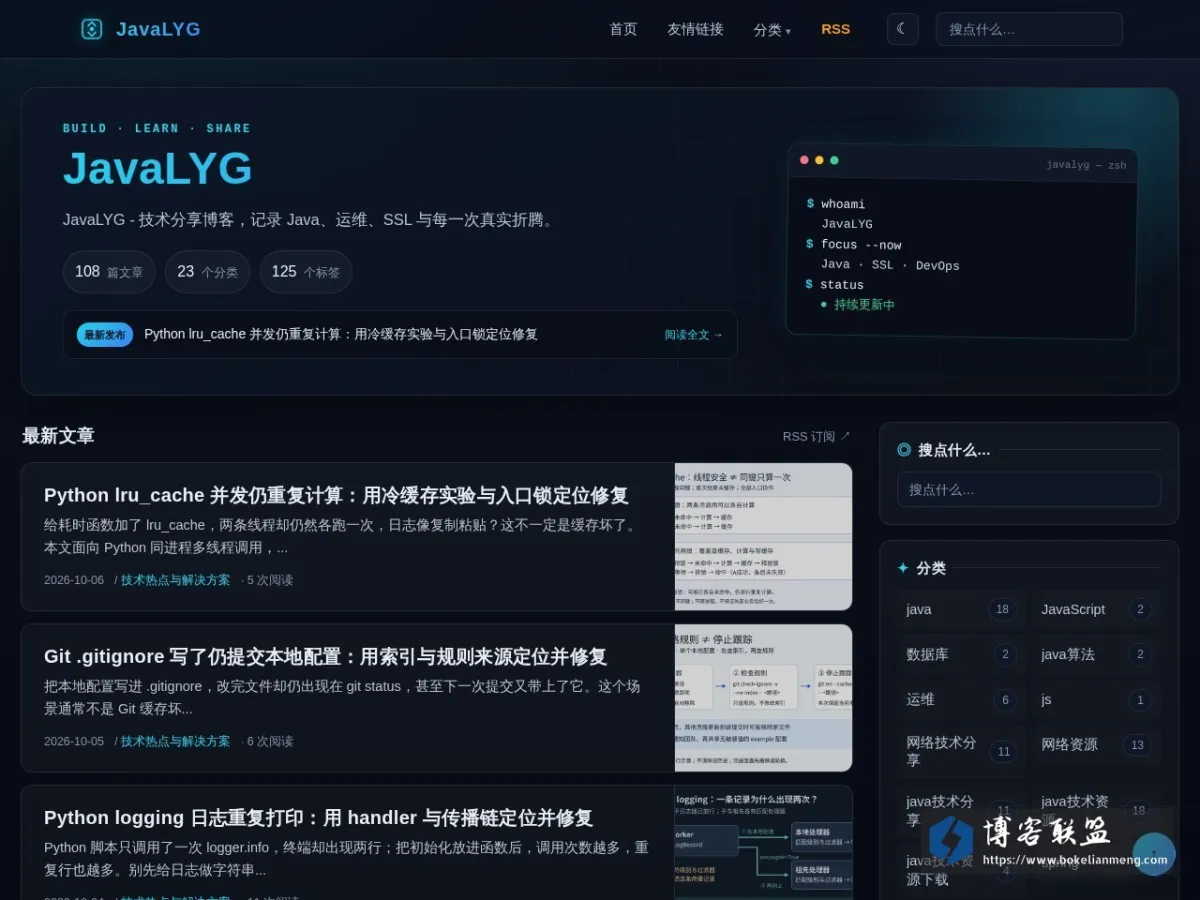Select 运维 category
This screenshot has width=1200, height=900.
coord(961,699)
